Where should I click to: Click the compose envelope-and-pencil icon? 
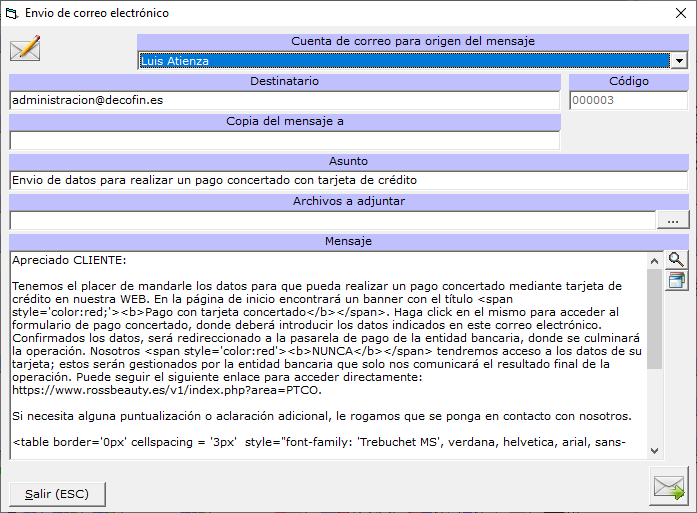pos(24,48)
